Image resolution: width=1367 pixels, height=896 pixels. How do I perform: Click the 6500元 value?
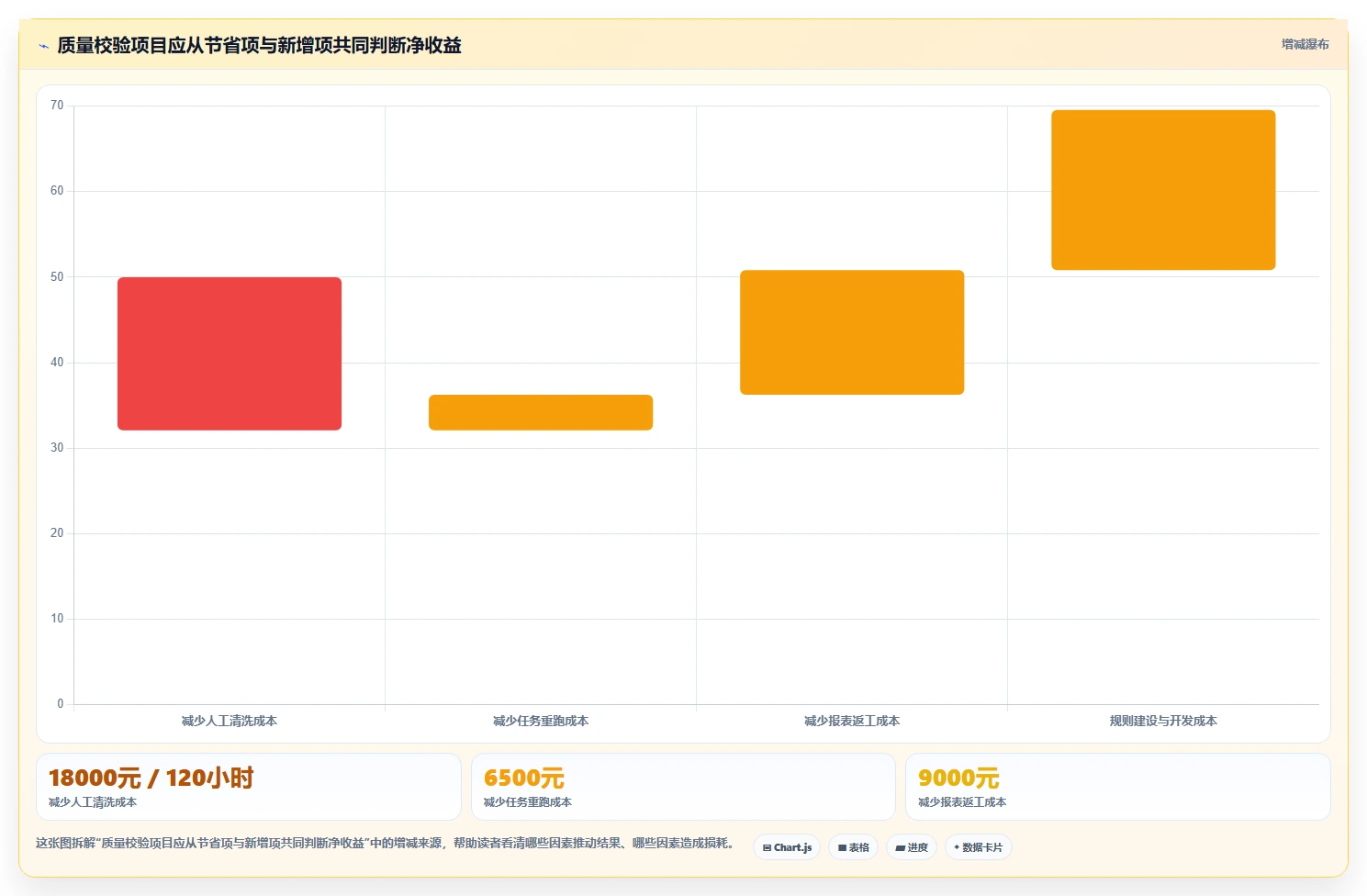(524, 778)
